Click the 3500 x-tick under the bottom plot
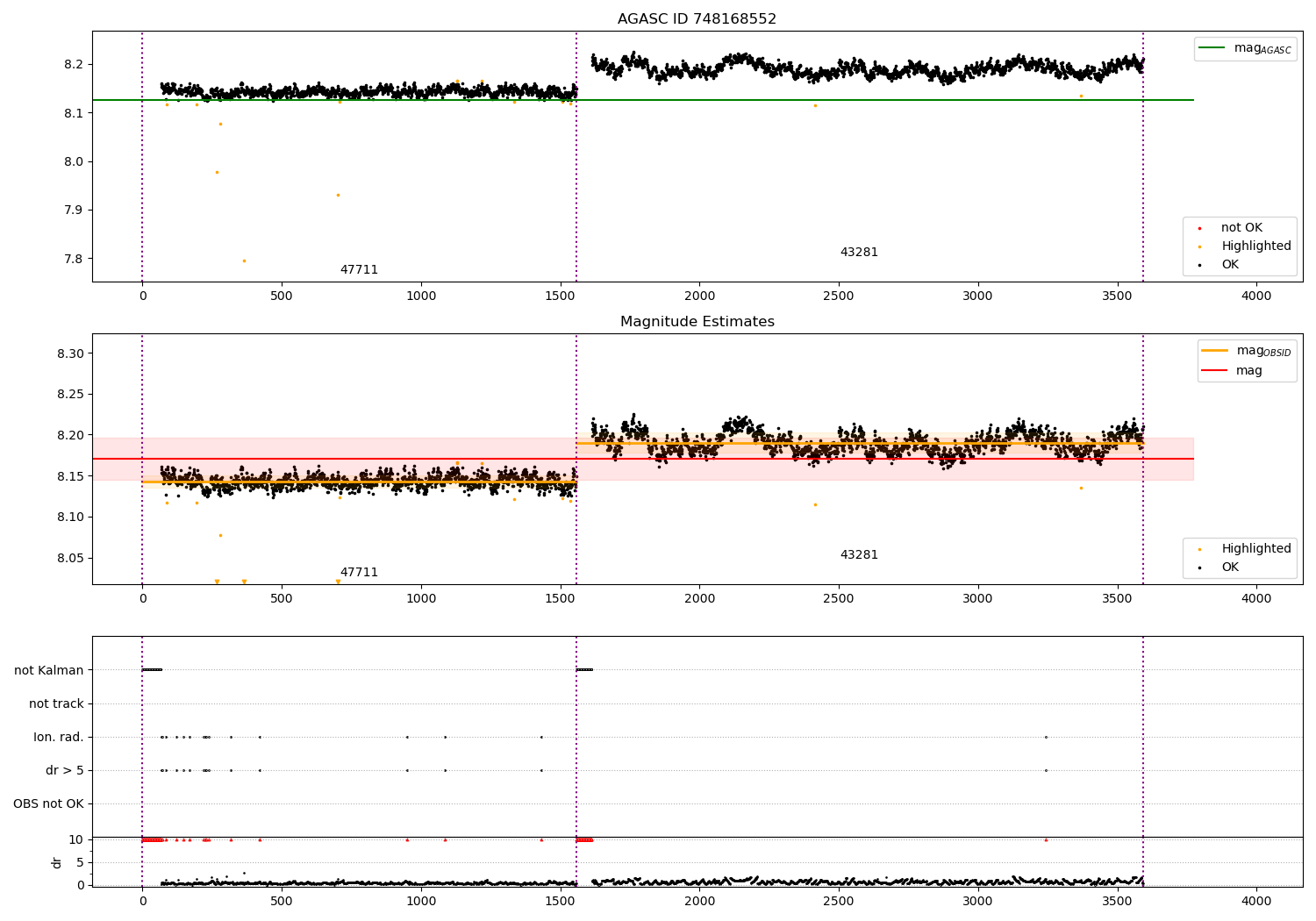The width and height of the screenshot is (1316, 921). pyautogui.click(x=1117, y=902)
